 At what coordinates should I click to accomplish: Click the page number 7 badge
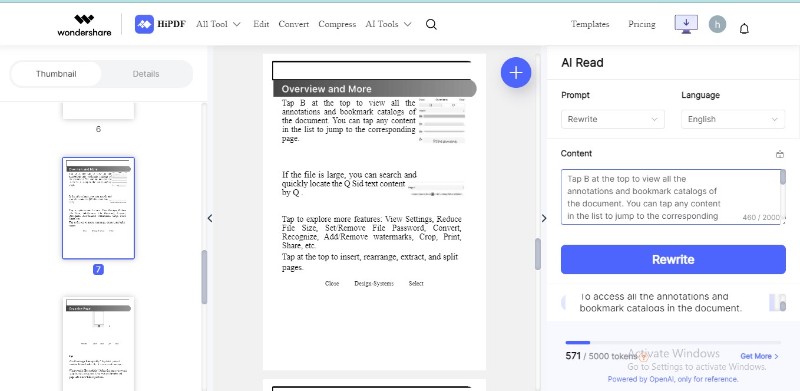pos(98,270)
